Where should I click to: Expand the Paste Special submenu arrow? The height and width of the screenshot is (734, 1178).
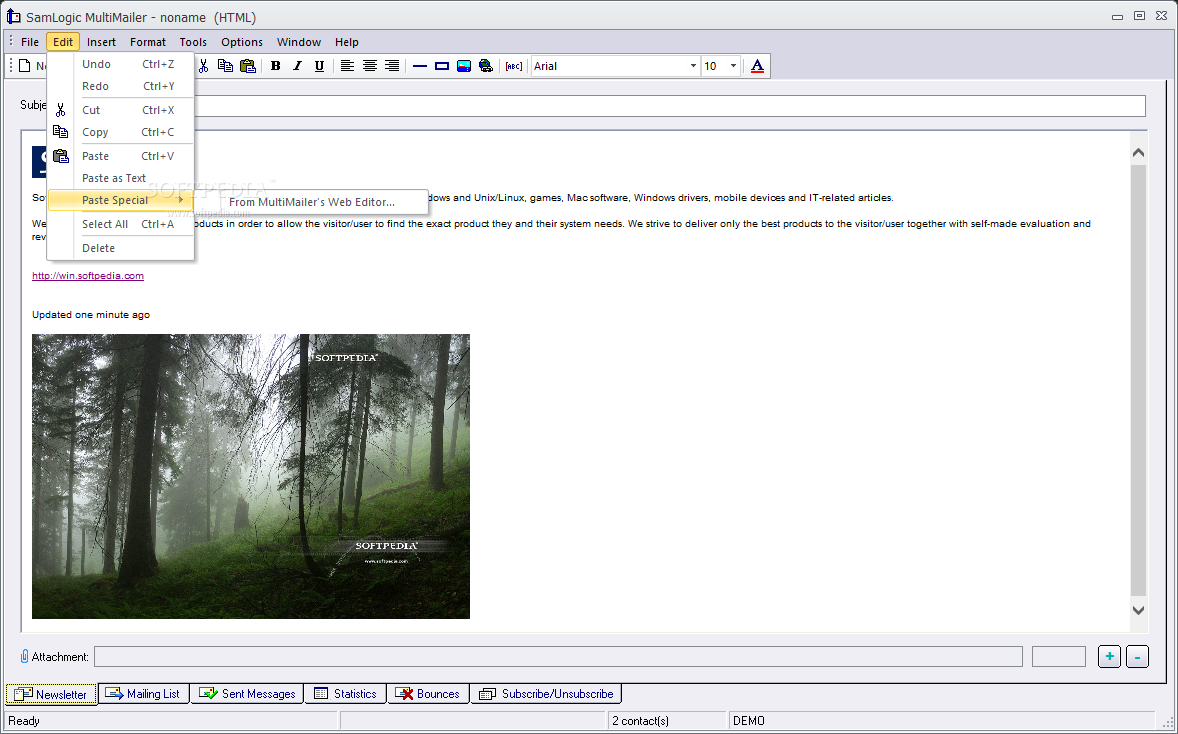tap(181, 200)
